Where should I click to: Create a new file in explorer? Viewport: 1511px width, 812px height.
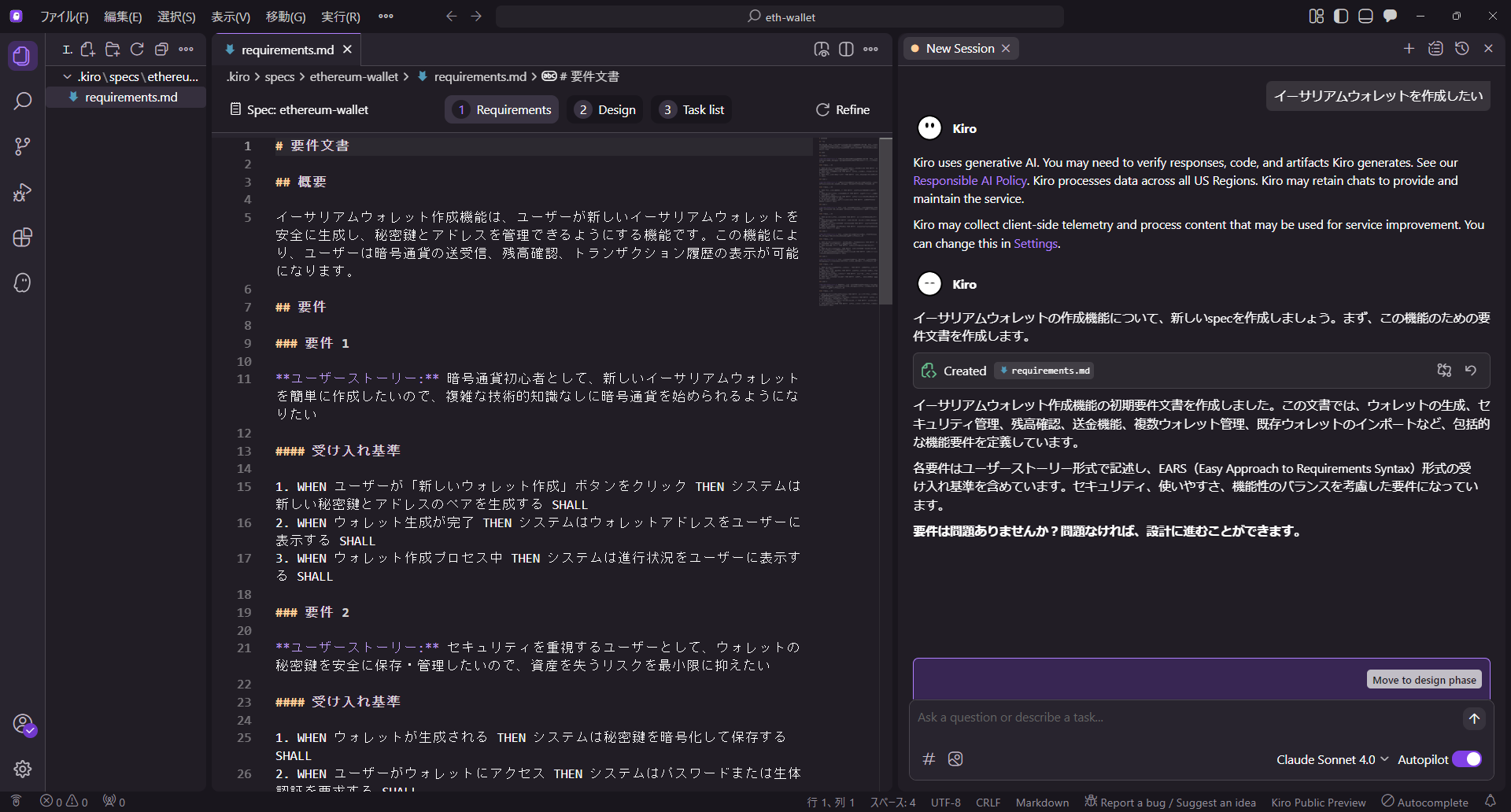[88, 49]
